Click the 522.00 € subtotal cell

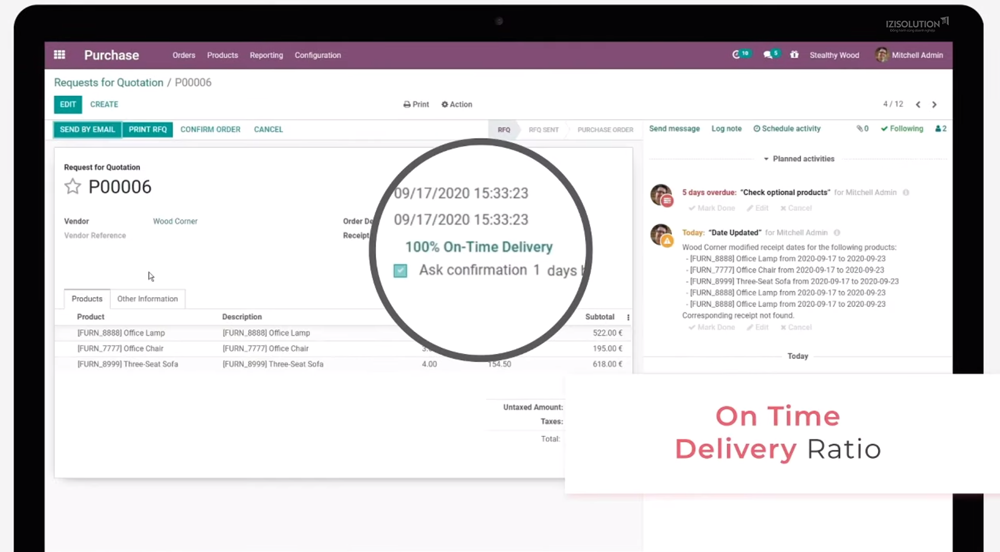(607, 333)
